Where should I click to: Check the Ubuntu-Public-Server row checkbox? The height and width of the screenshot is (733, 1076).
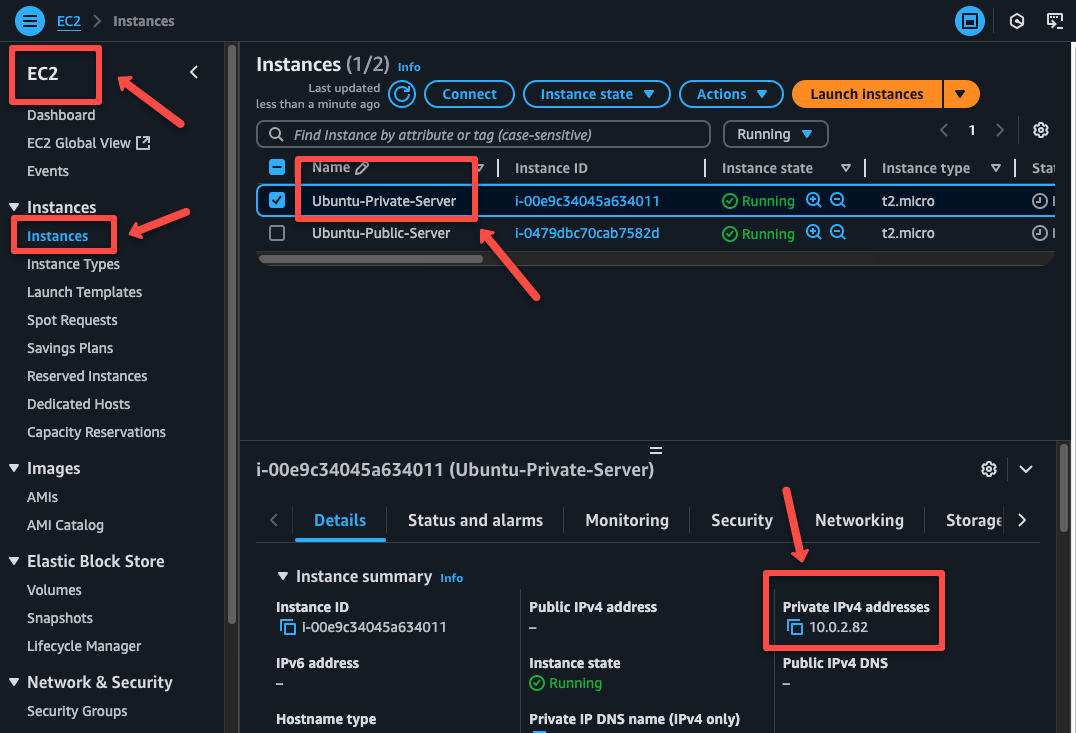(277, 232)
